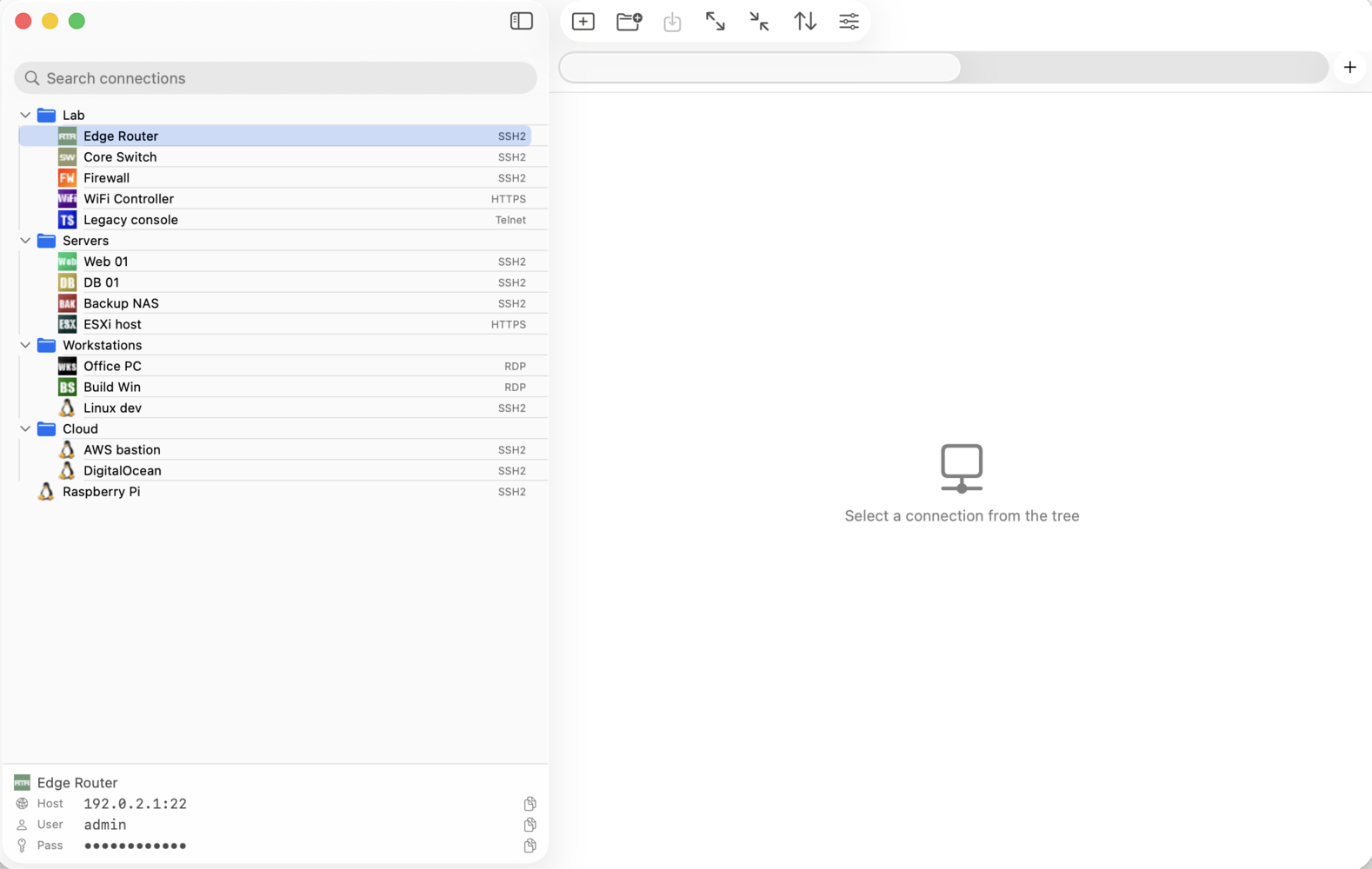Click the Search connections field

pyautogui.click(x=276, y=78)
